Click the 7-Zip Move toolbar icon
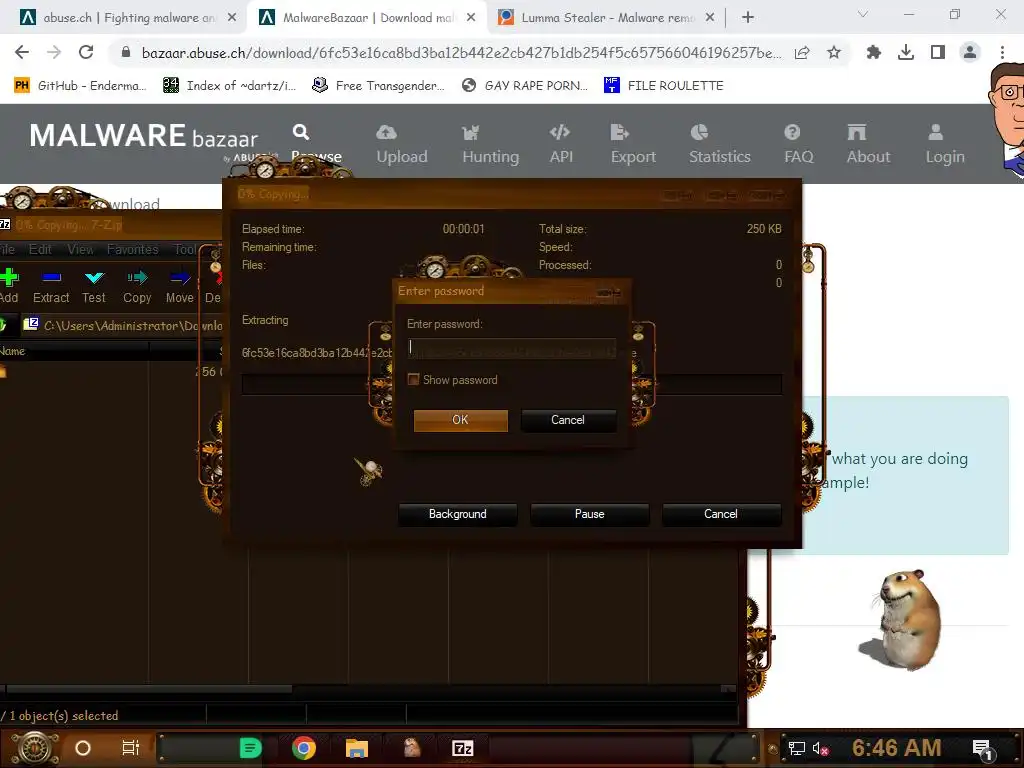Image resolution: width=1024 pixels, height=768 pixels. click(180, 278)
